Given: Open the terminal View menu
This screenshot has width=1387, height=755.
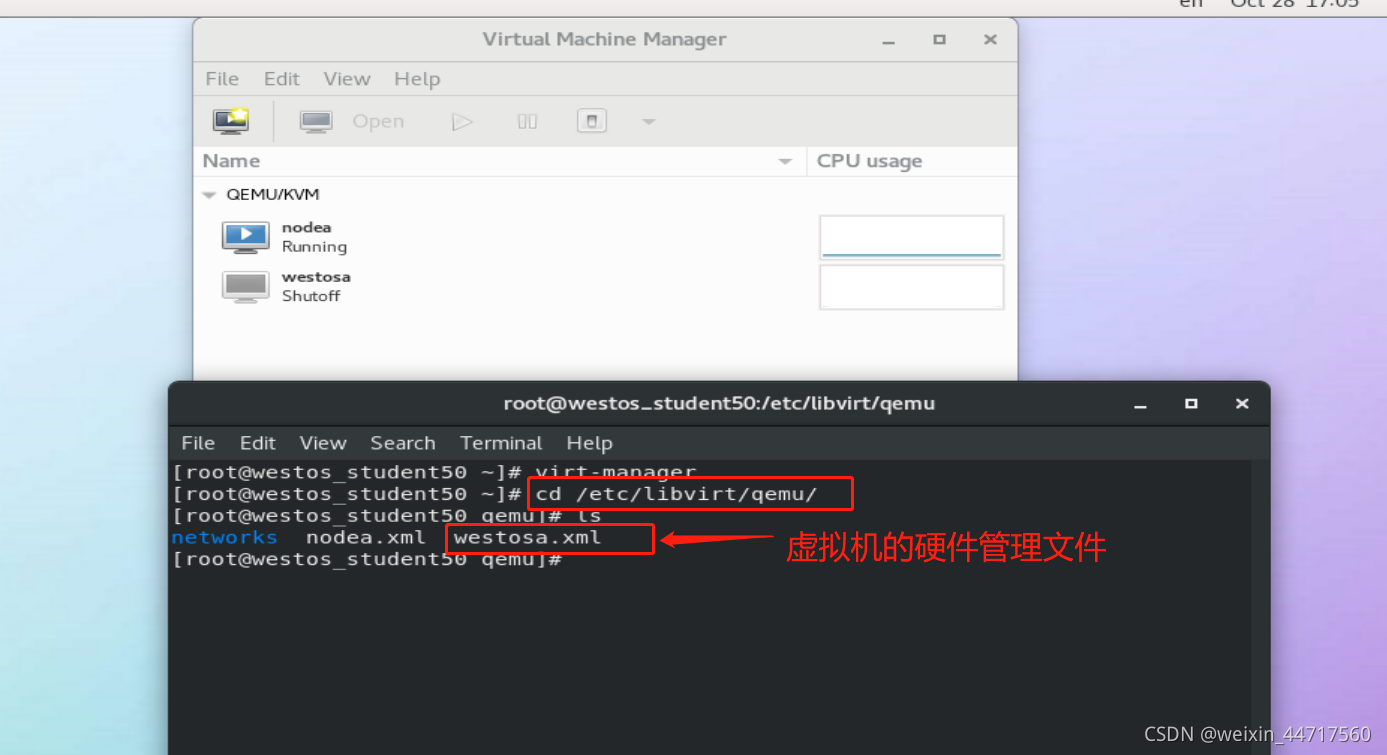Looking at the screenshot, I should pos(323,443).
